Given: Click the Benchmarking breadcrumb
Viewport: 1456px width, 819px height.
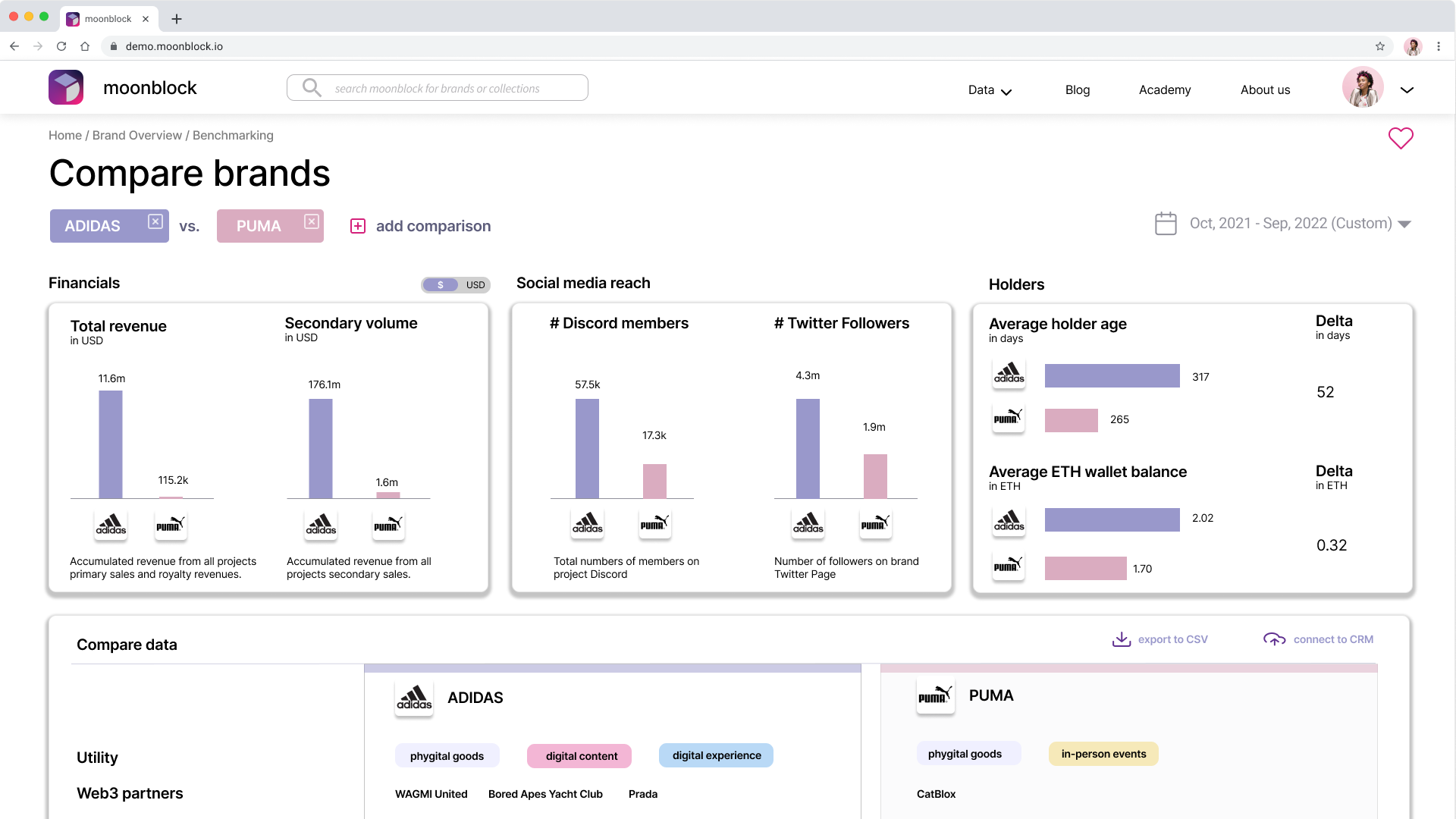Looking at the screenshot, I should coord(233,135).
